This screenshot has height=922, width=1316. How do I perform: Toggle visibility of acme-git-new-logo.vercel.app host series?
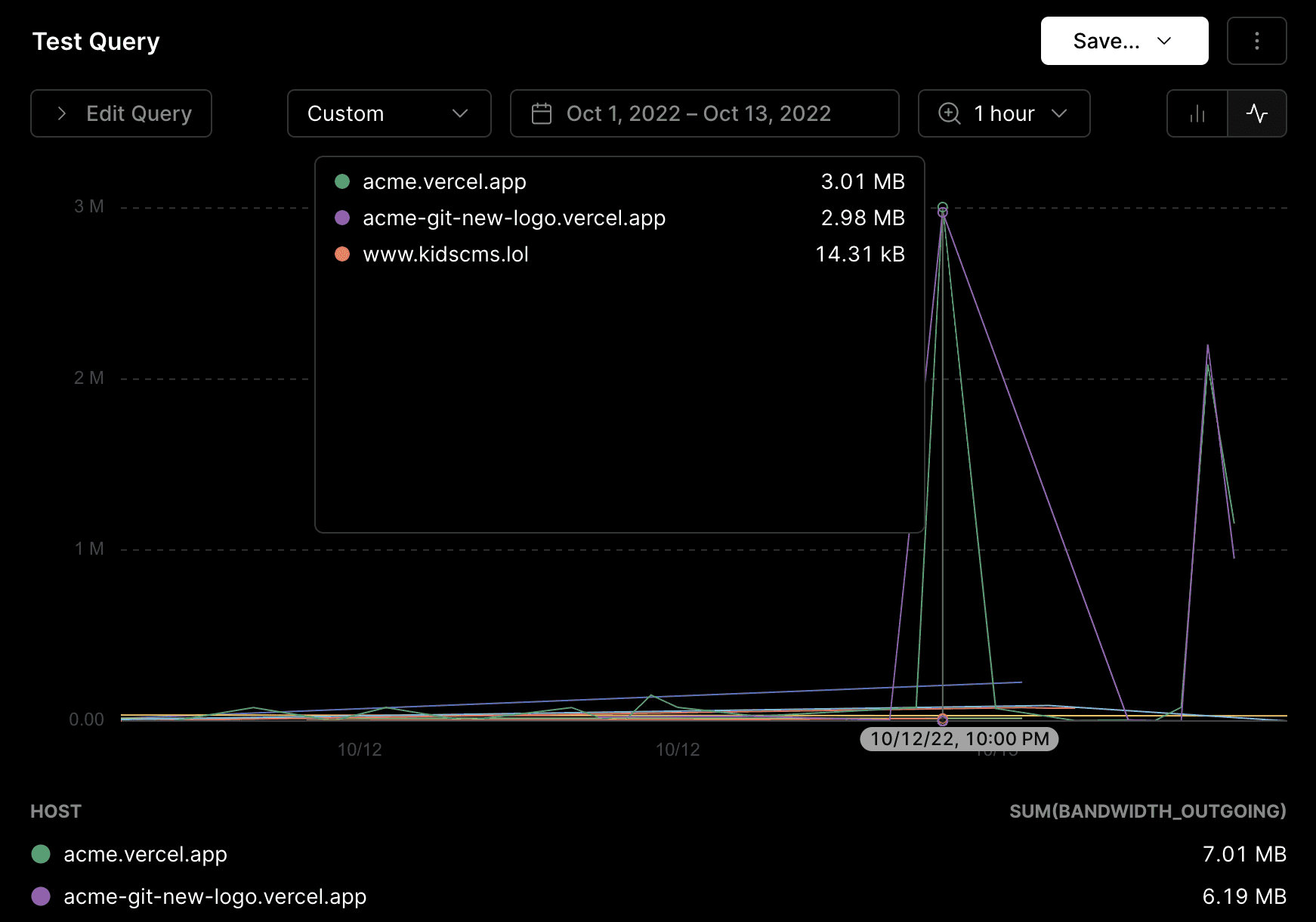[x=215, y=897]
